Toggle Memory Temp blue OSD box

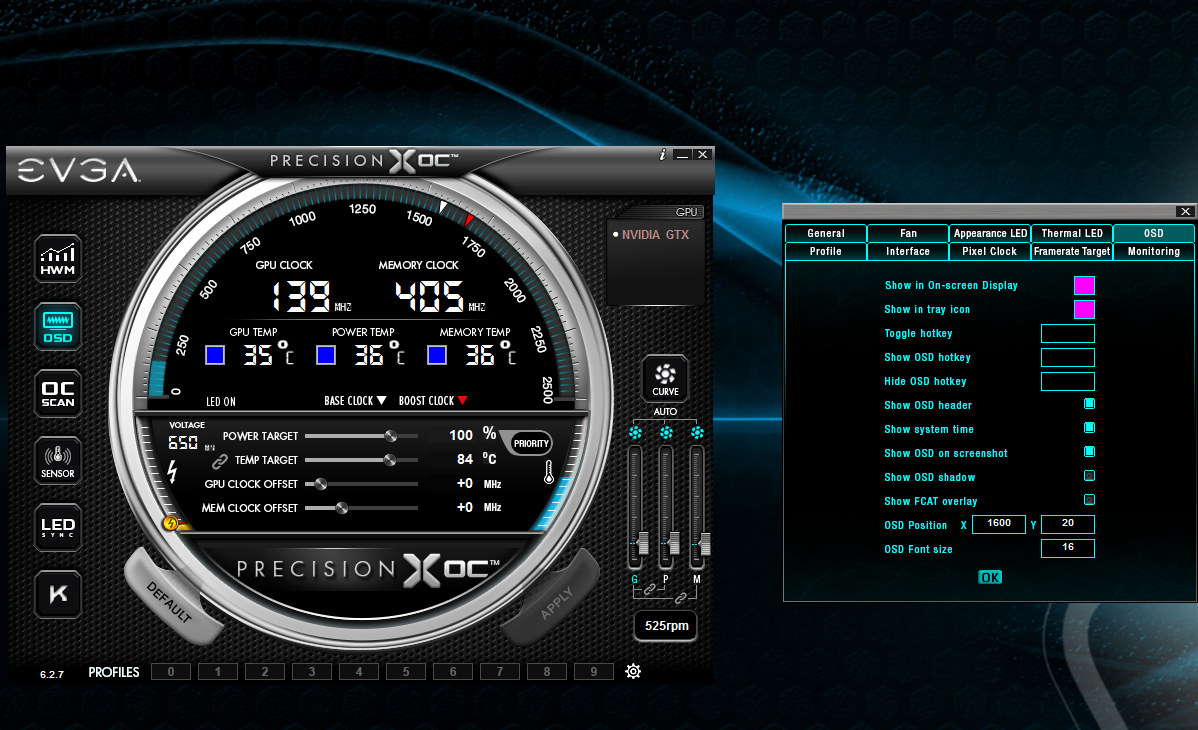point(437,355)
